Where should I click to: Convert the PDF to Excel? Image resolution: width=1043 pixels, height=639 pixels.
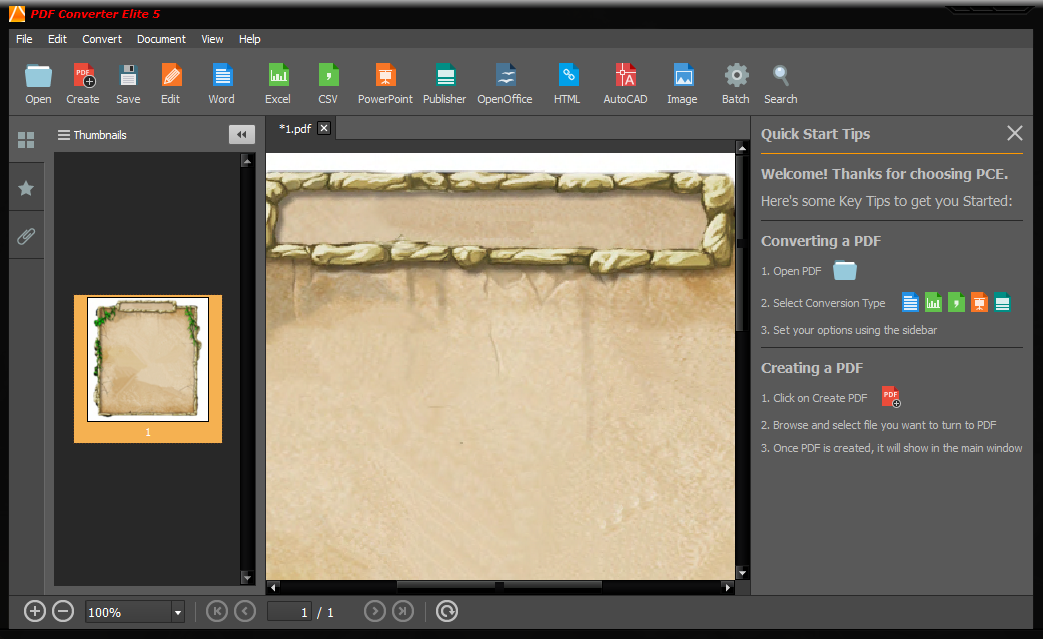(x=278, y=84)
